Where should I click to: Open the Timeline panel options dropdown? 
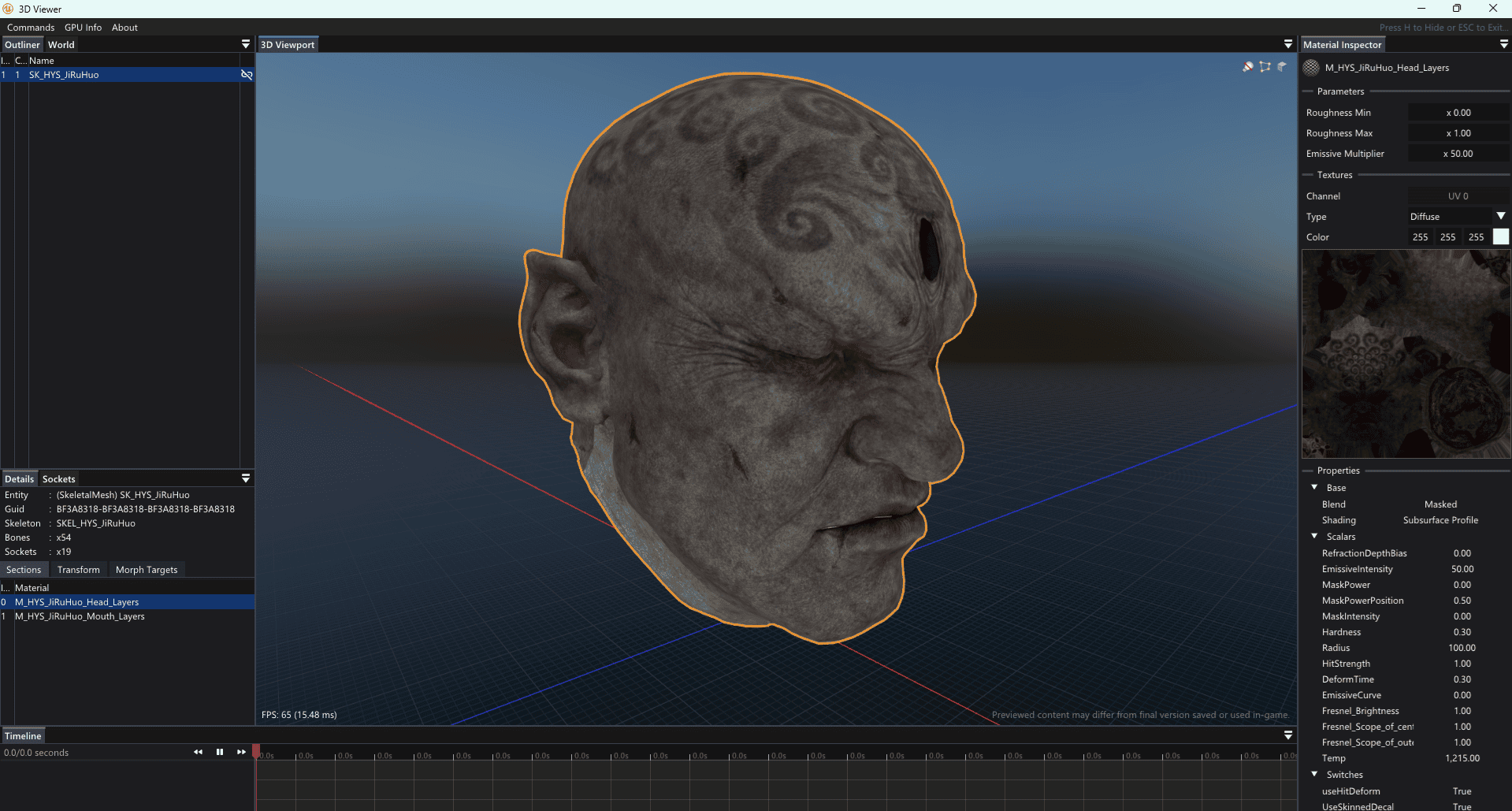(1288, 735)
